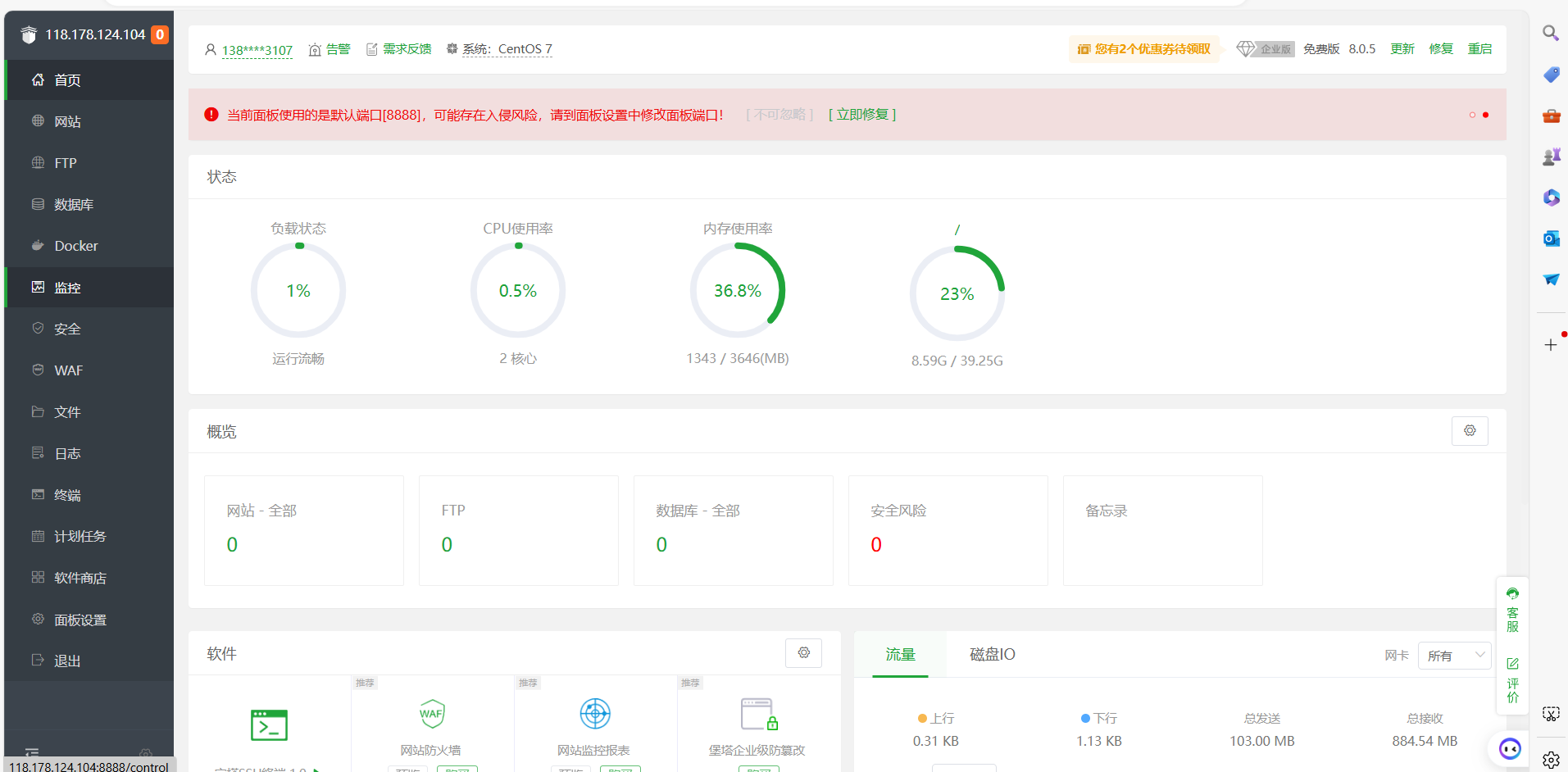1568x772 pixels.
Task: Open the overview settings gear icon
Action: coord(1470,431)
